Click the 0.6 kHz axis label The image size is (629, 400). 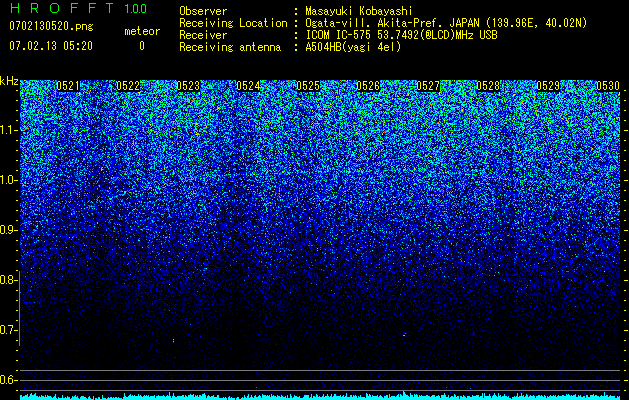[x=8, y=380]
